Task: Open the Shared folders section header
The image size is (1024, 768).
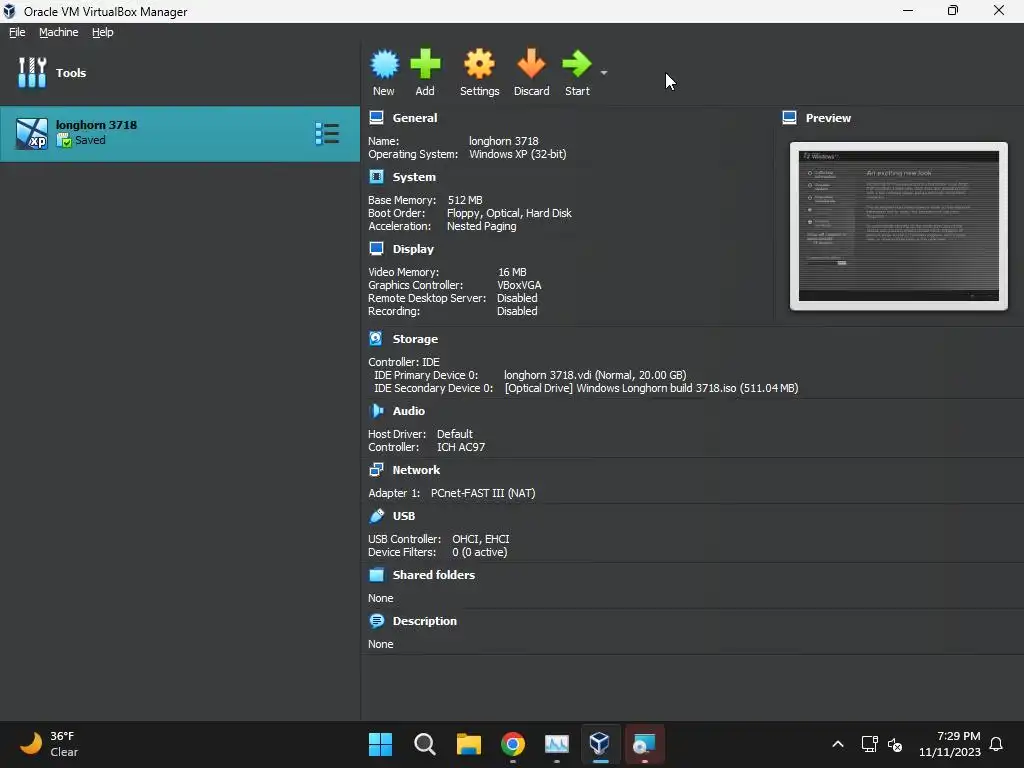Action: pos(434,575)
